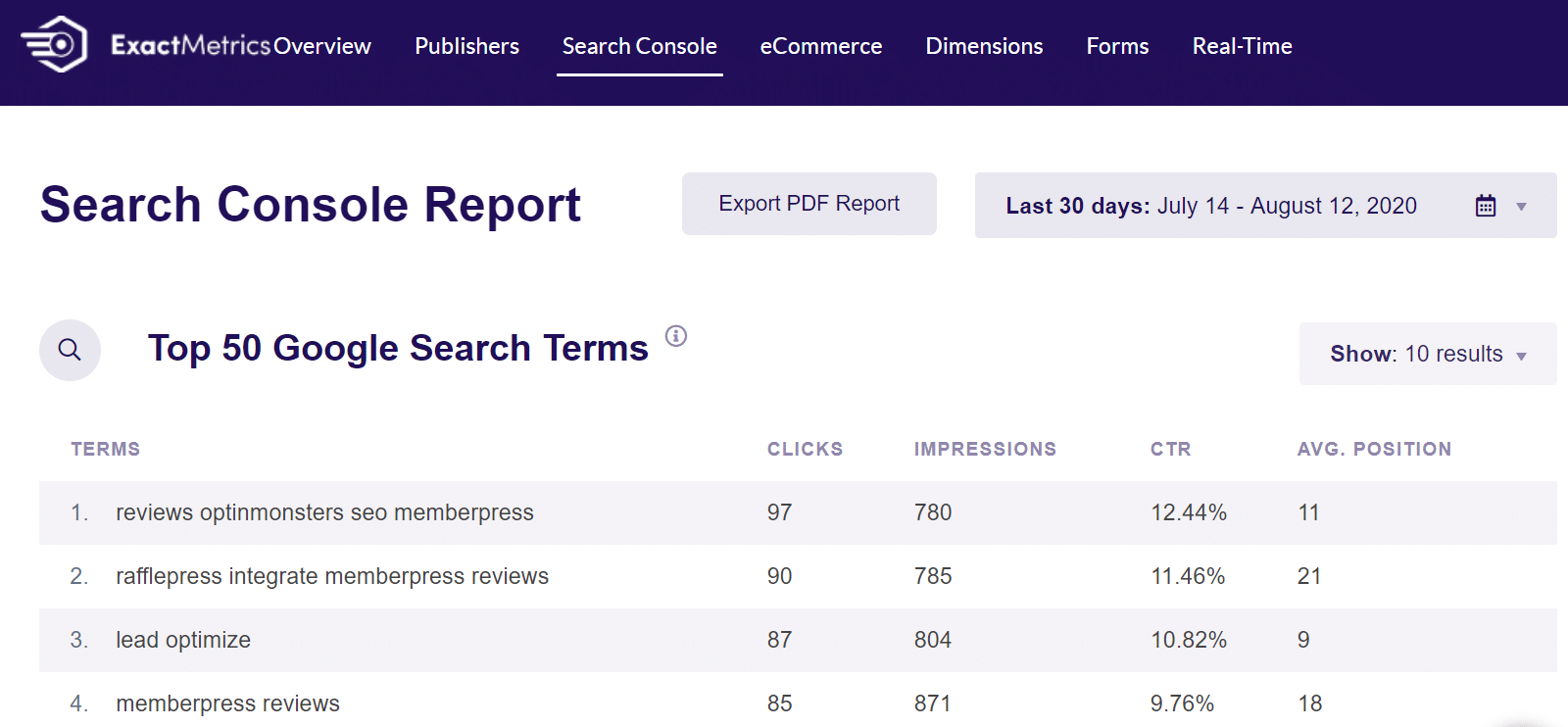Click average position value 18
1568x727 pixels.
pos(1309,703)
